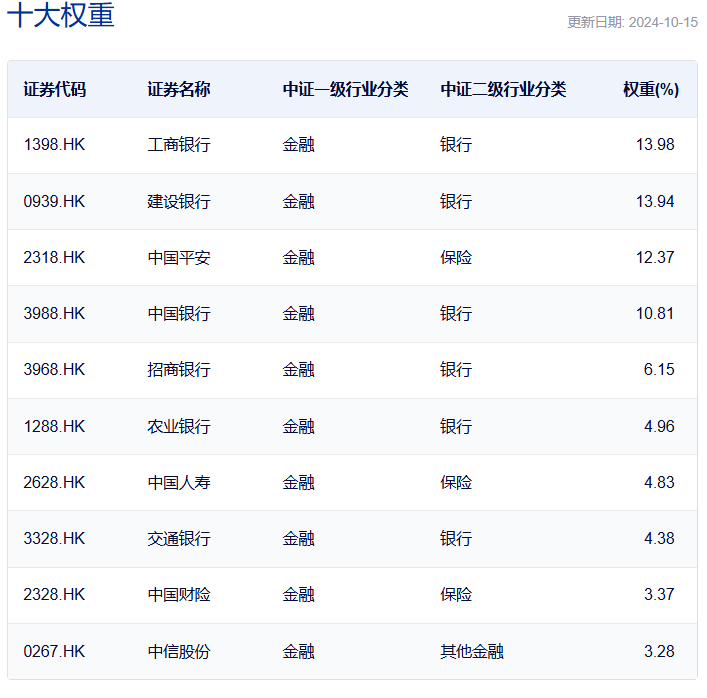Click 金融 in the 招商银行 row
The width and height of the screenshot is (707, 698).
click(298, 369)
